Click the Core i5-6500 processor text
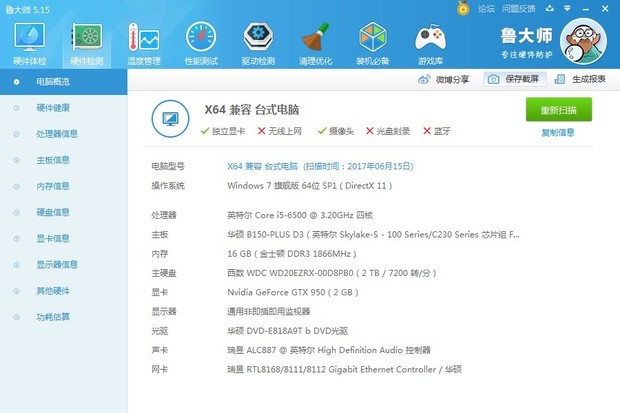Image resolution: width=620 pixels, height=413 pixels. pyautogui.click(x=300, y=215)
